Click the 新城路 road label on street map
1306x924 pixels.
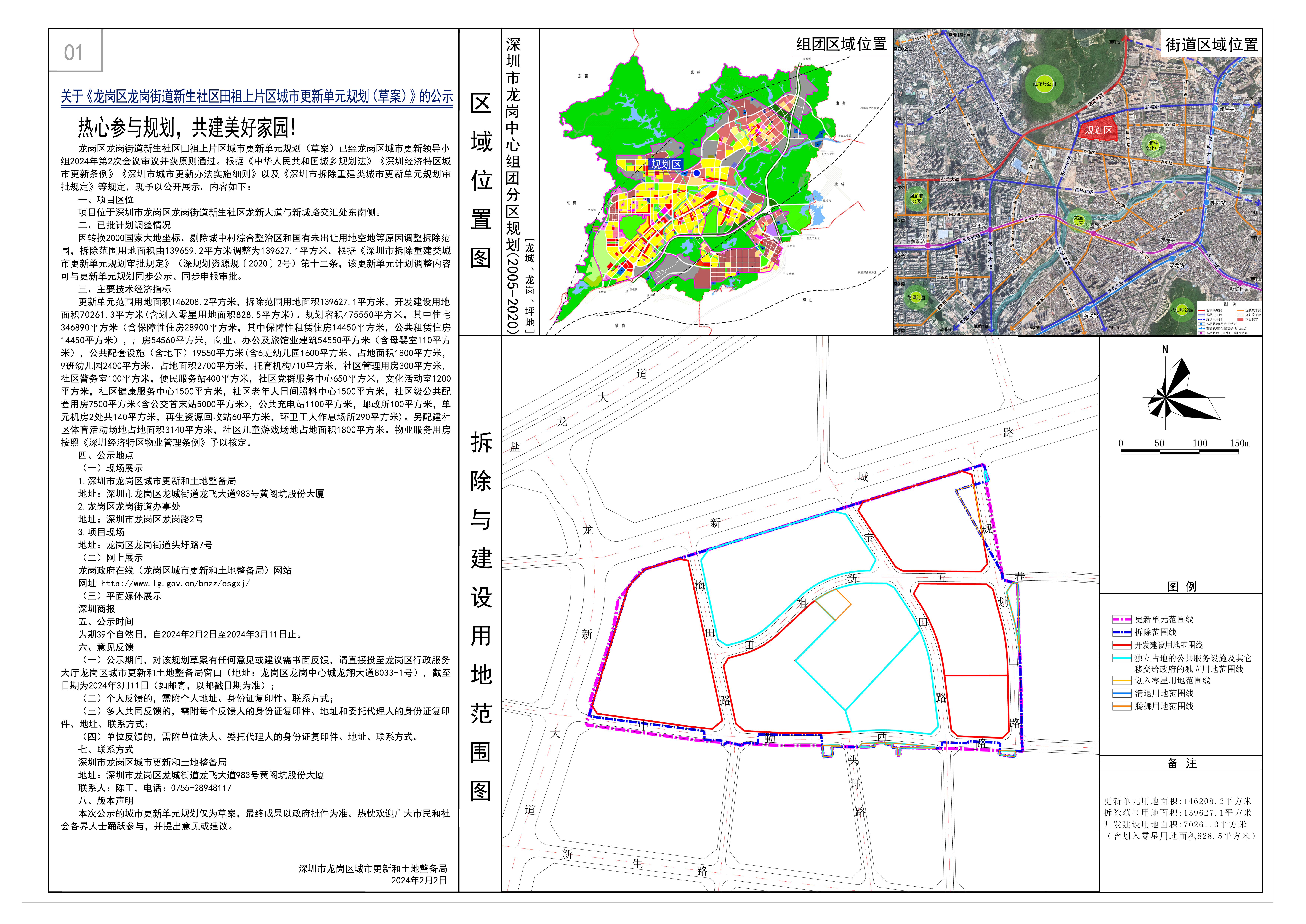tap(1152, 107)
